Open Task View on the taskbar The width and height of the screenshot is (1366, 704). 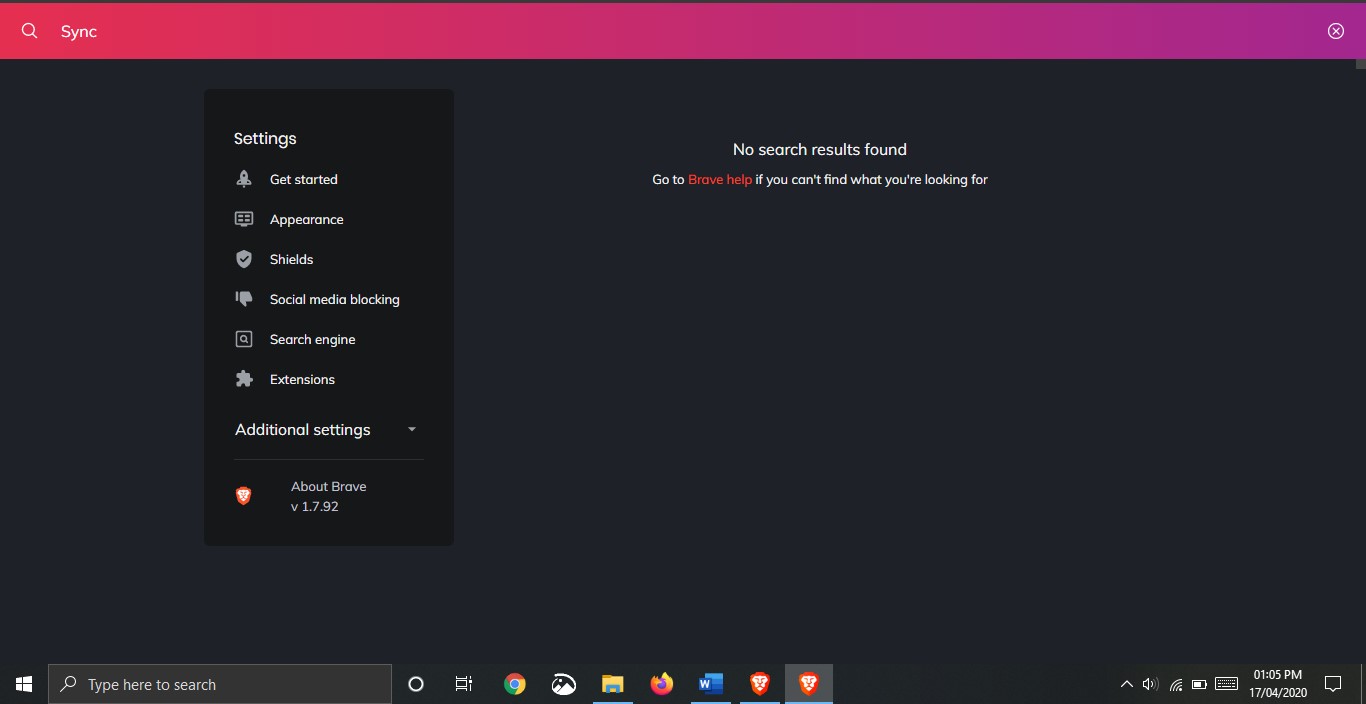tap(464, 684)
